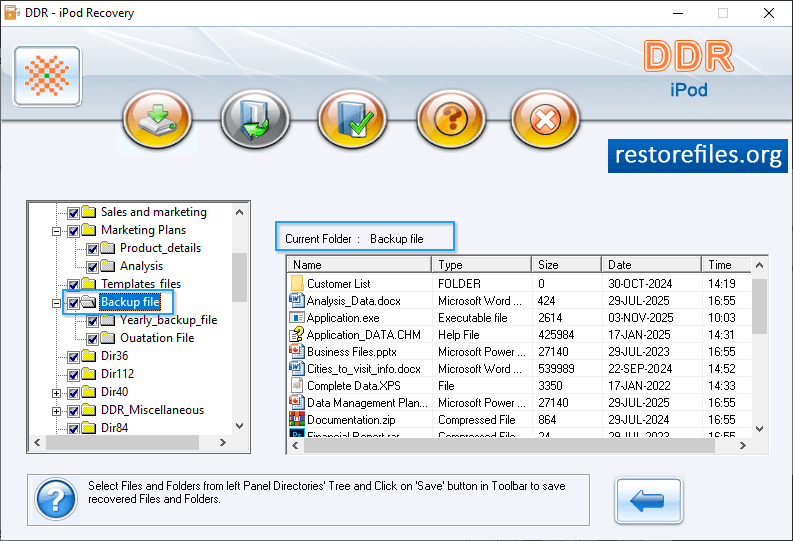Select the Backup file tree label

pyautogui.click(x=130, y=302)
